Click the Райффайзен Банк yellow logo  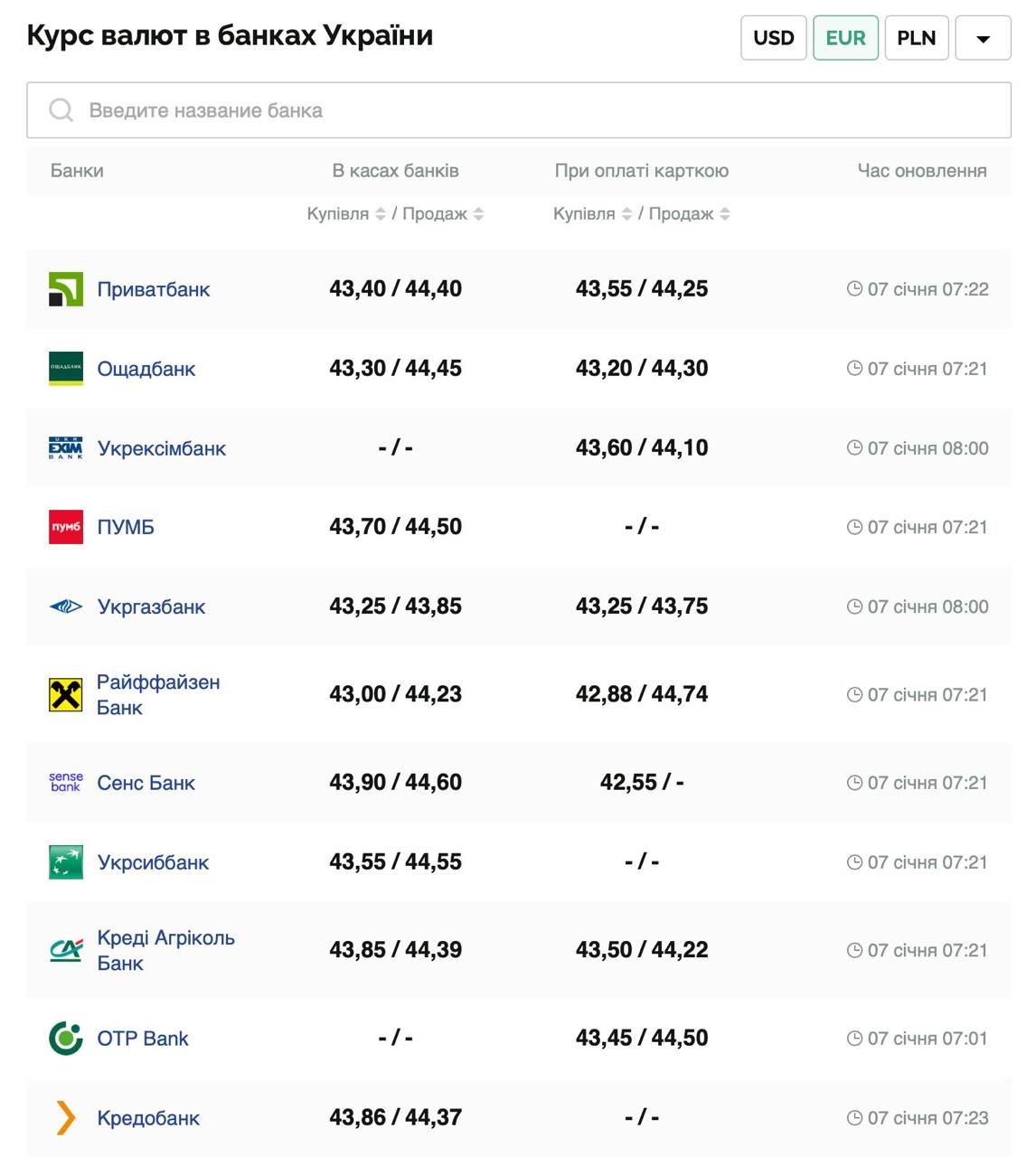(65, 695)
